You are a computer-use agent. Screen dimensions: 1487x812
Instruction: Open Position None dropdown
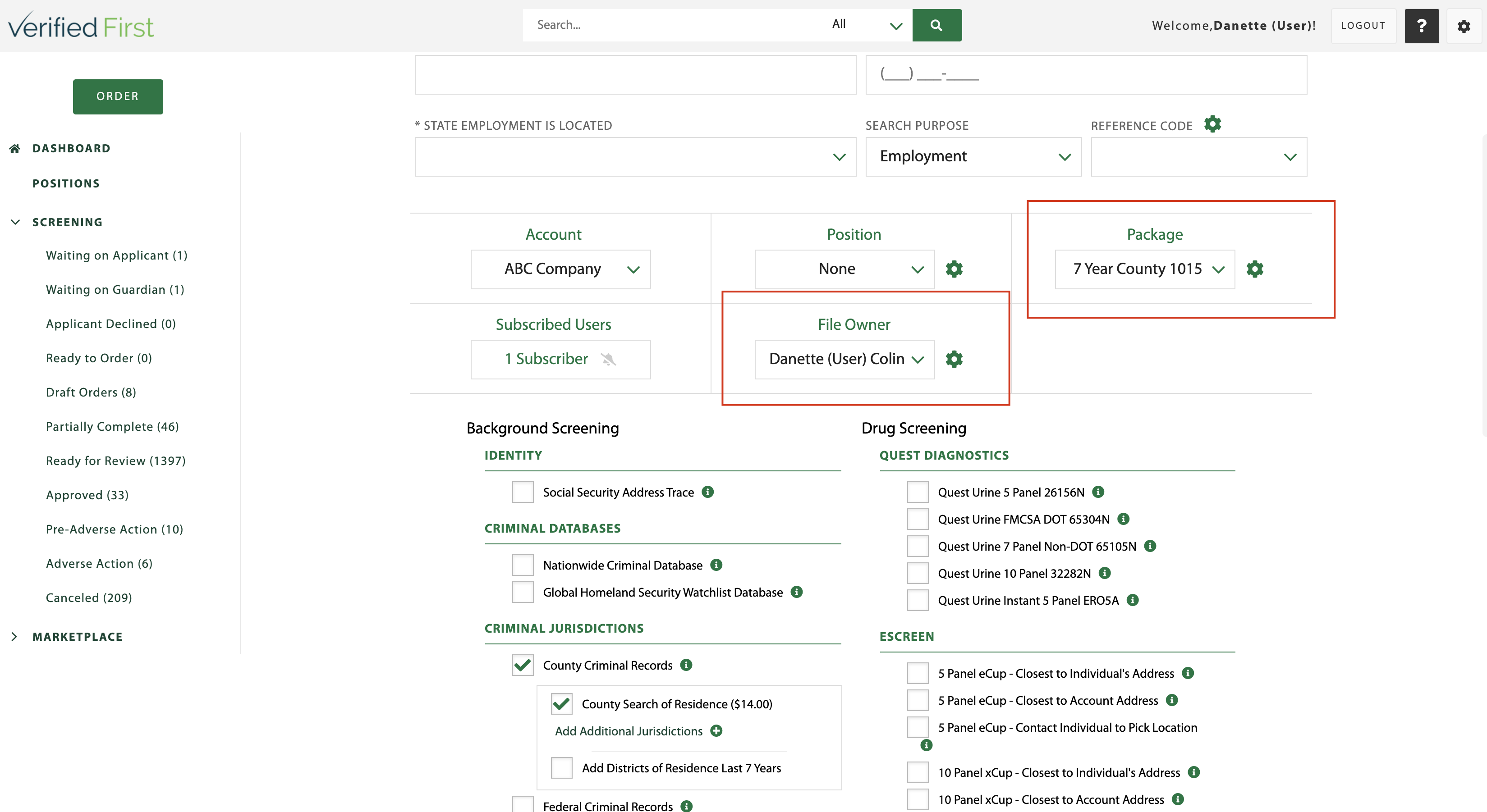844,269
